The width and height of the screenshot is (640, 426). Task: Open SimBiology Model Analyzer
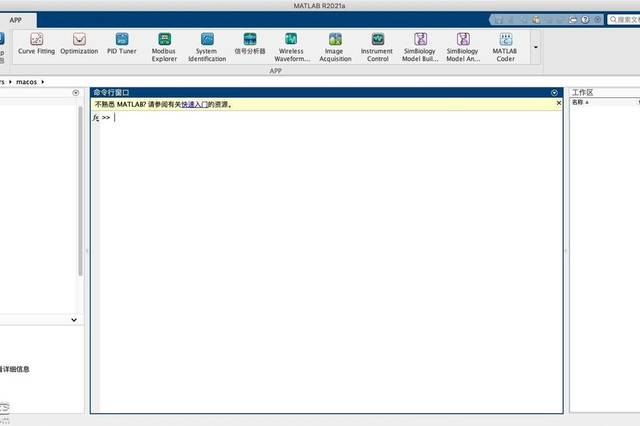coord(463,47)
